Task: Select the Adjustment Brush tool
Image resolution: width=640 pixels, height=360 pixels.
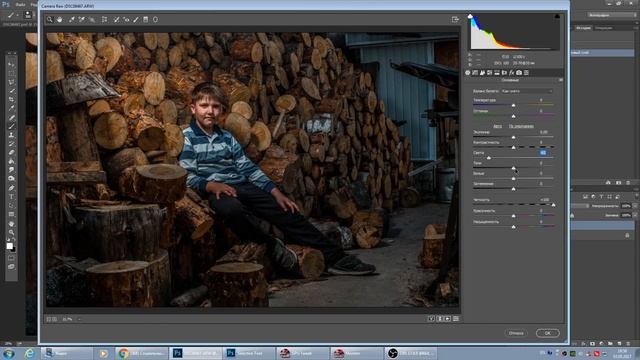Action: [136, 19]
